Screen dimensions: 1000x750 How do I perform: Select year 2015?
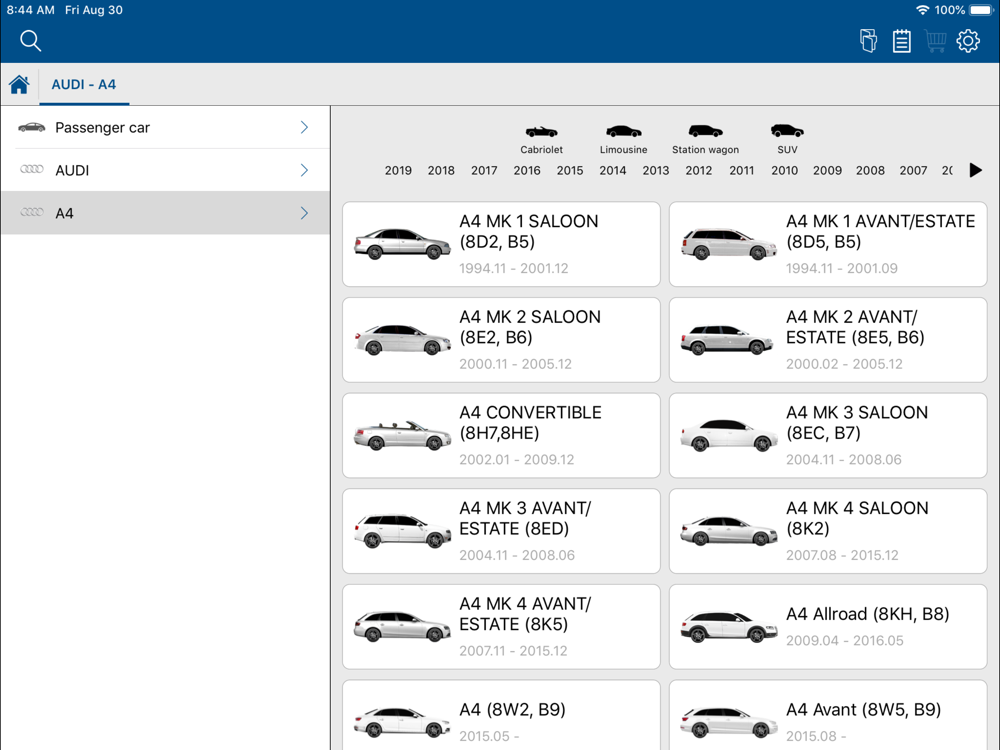(570, 170)
